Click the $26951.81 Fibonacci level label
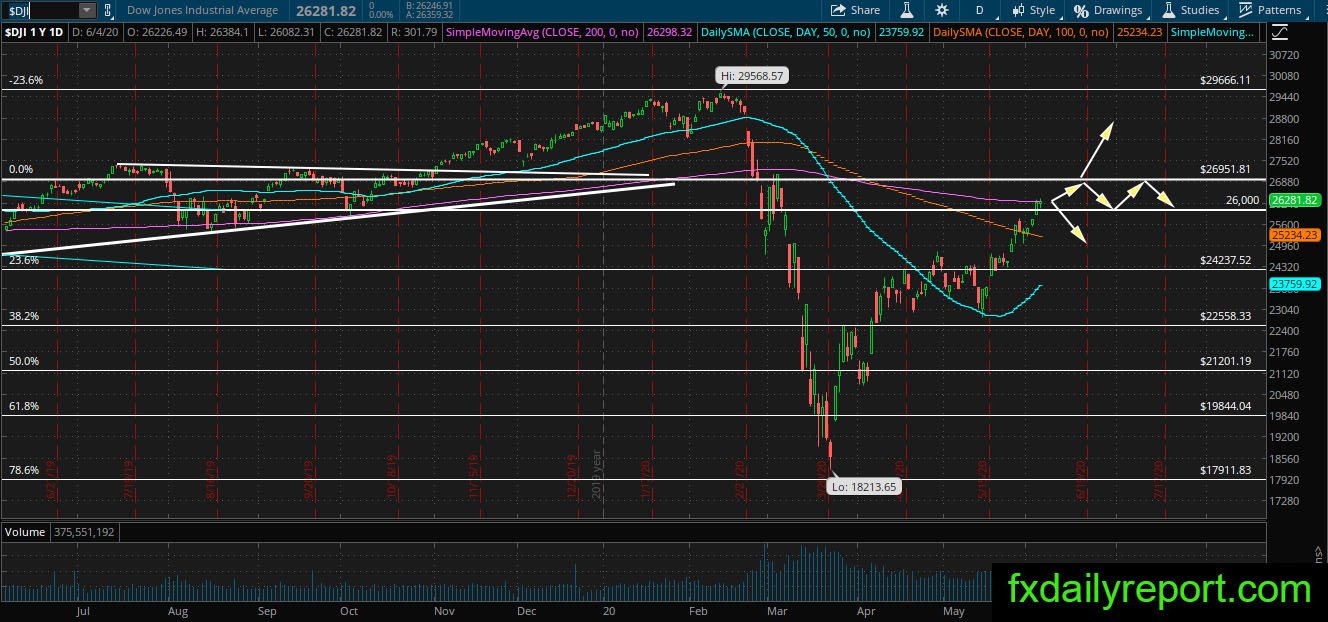Viewport: 1328px width, 622px height. tap(1225, 170)
